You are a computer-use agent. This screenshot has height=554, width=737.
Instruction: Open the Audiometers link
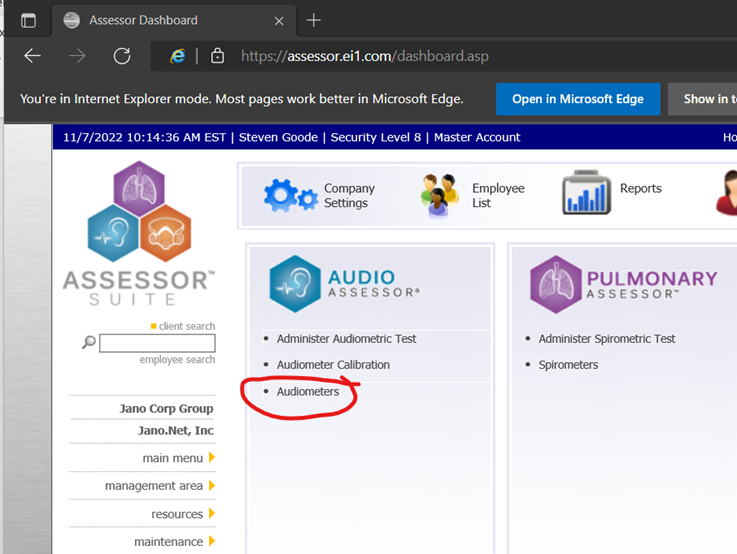[x=307, y=391]
